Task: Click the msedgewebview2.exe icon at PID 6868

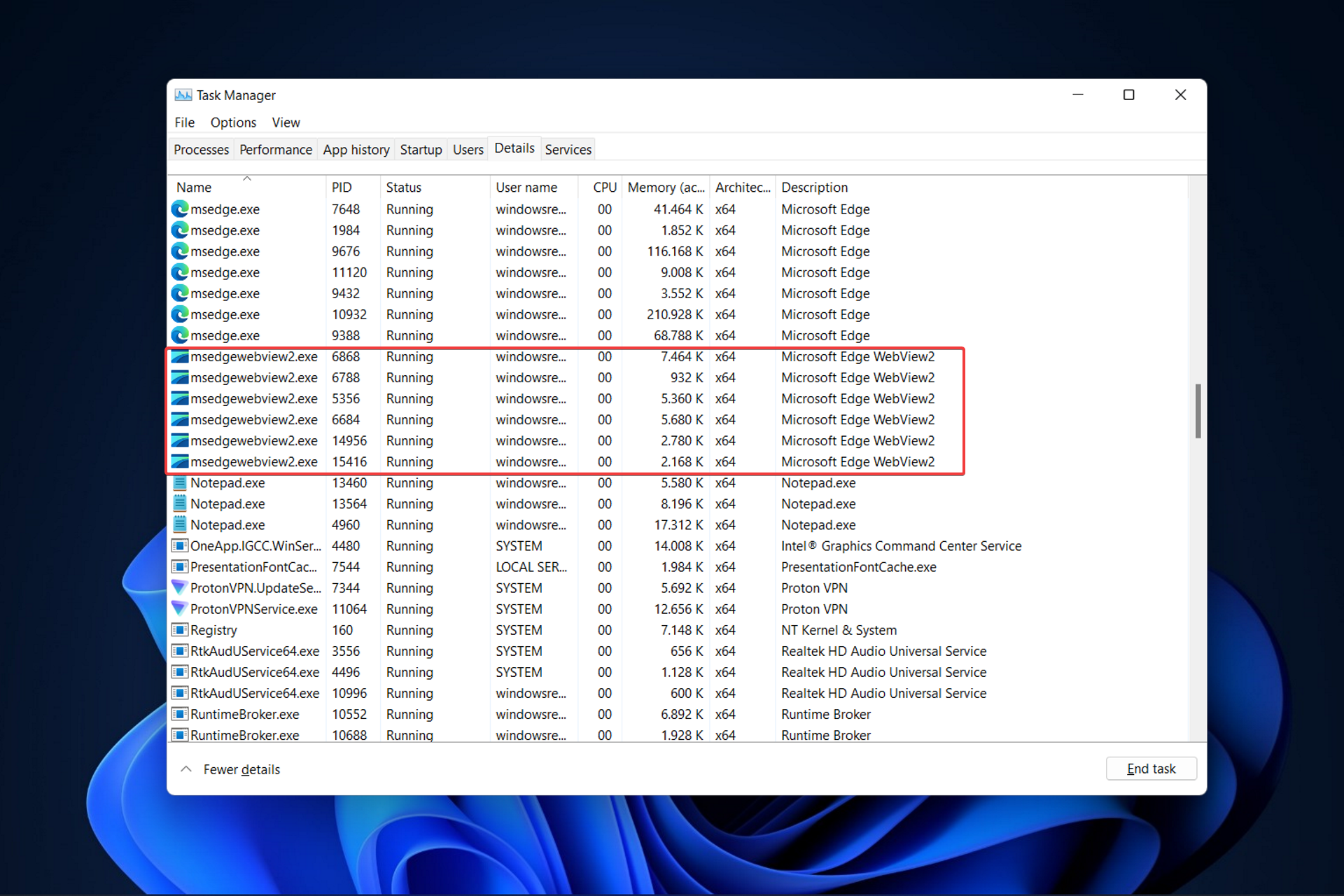Action: tap(183, 357)
